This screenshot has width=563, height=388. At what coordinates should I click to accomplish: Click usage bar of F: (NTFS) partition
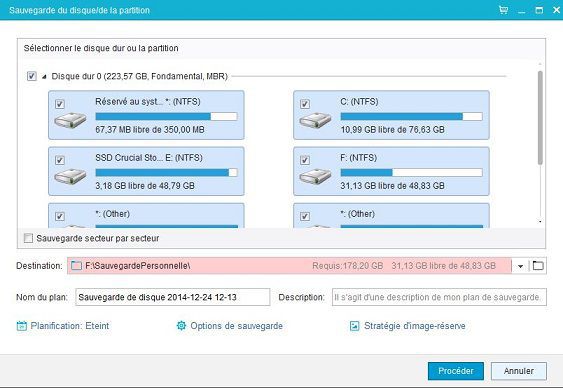[x=411, y=173]
